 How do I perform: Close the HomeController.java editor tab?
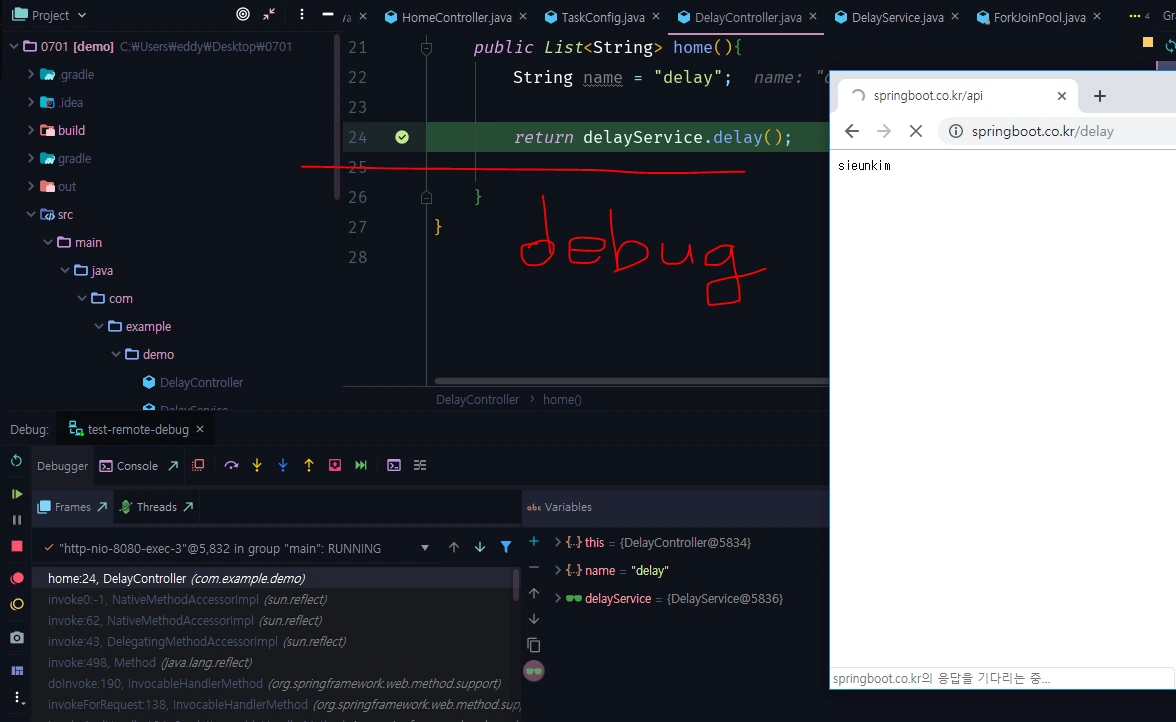tap(523, 16)
